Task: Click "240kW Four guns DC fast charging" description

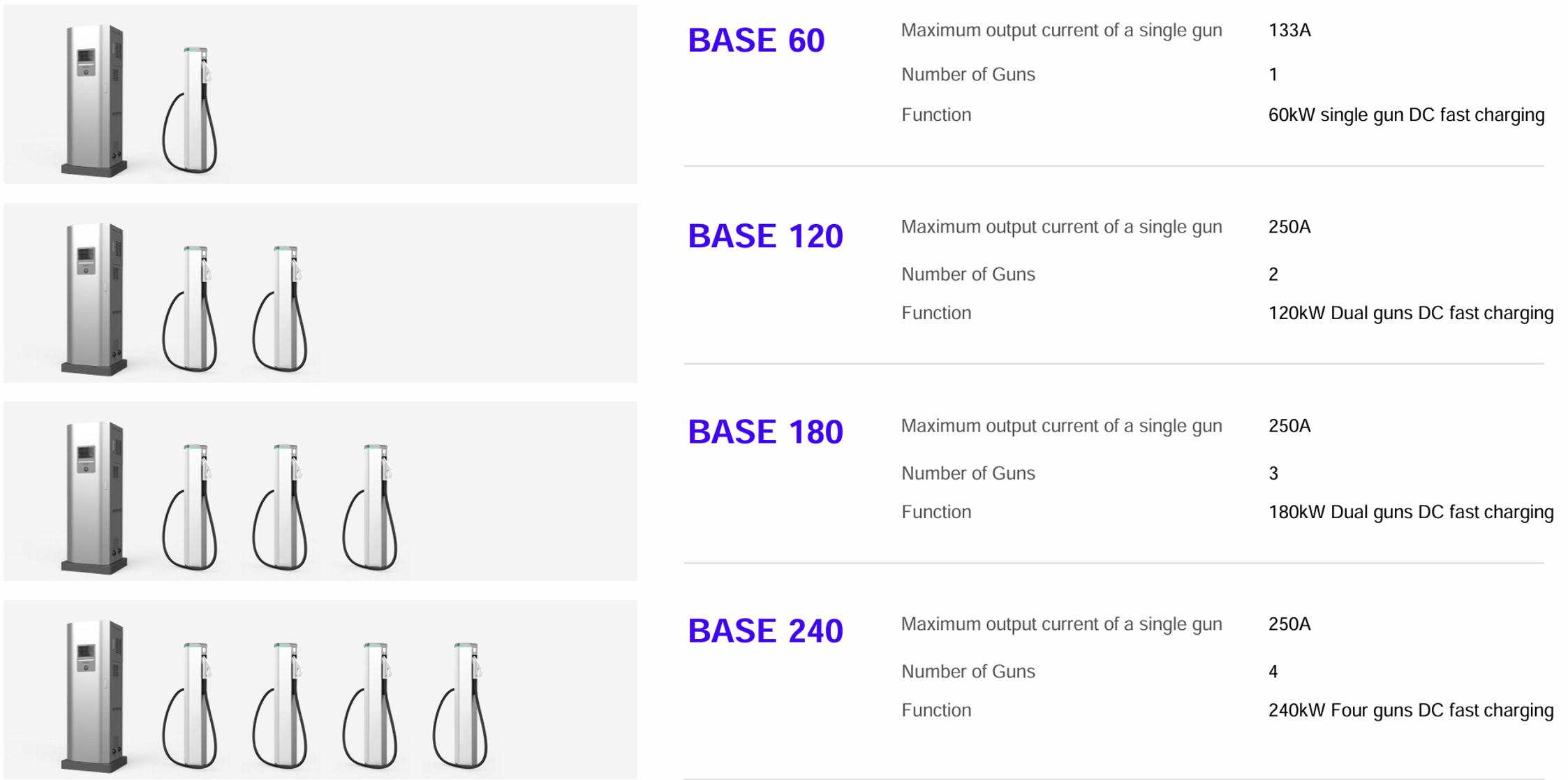Action: pyautogui.click(x=1410, y=711)
